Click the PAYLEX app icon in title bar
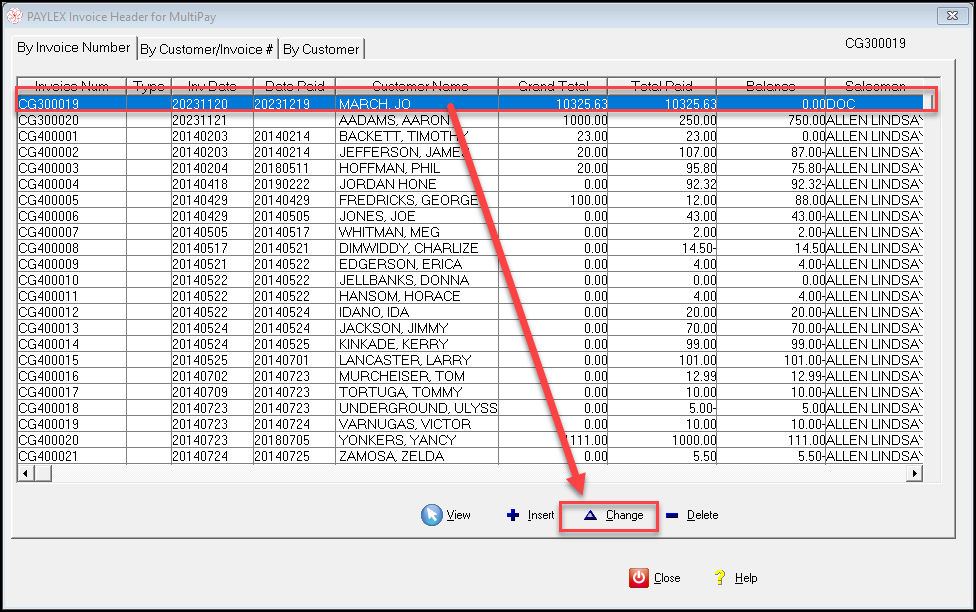The width and height of the screenshot is (976, 612). tap(14, 16)
